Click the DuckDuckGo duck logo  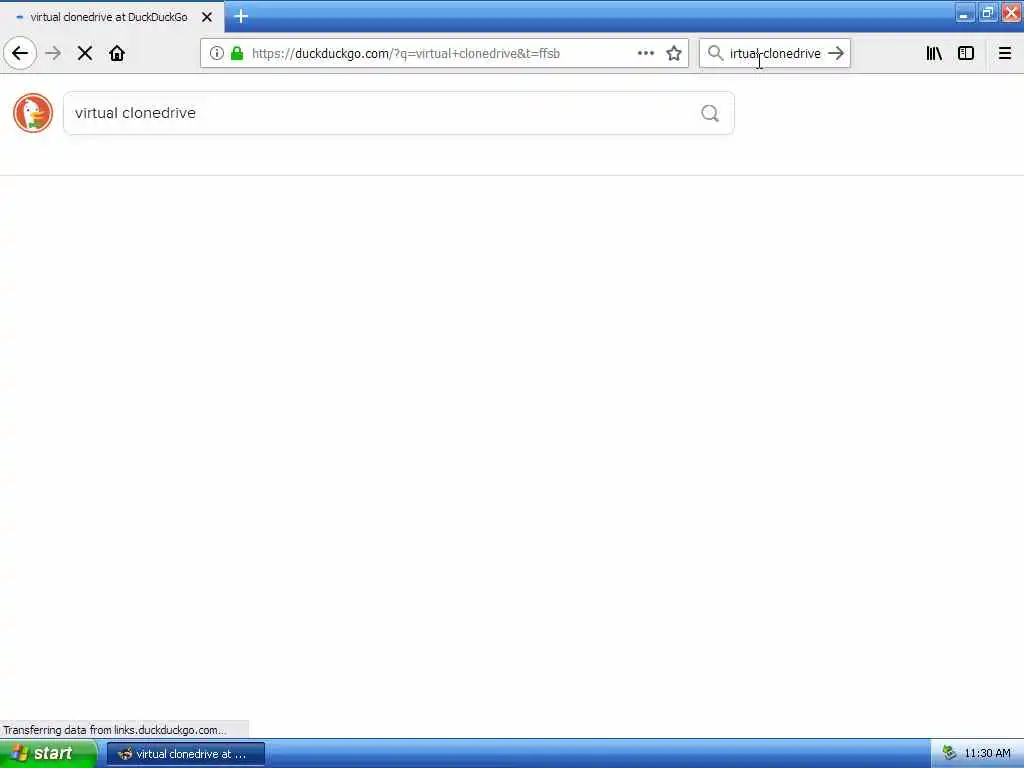[x=33, y=113]
